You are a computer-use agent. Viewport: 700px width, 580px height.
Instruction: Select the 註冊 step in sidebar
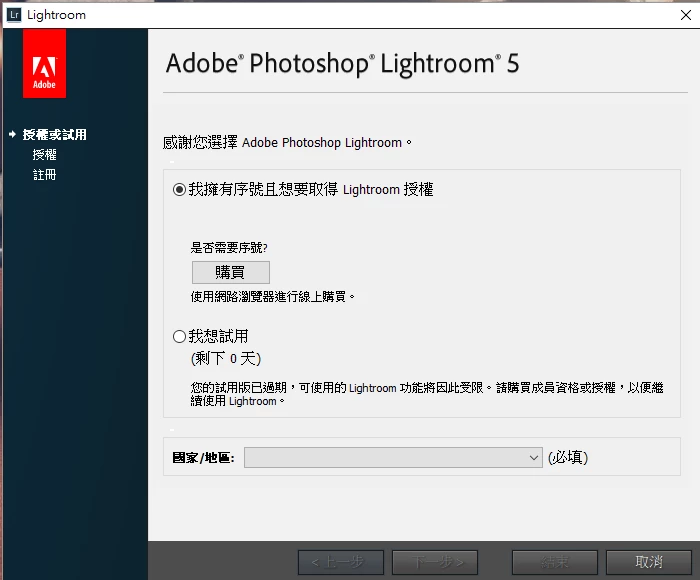[x=44, y=175]
